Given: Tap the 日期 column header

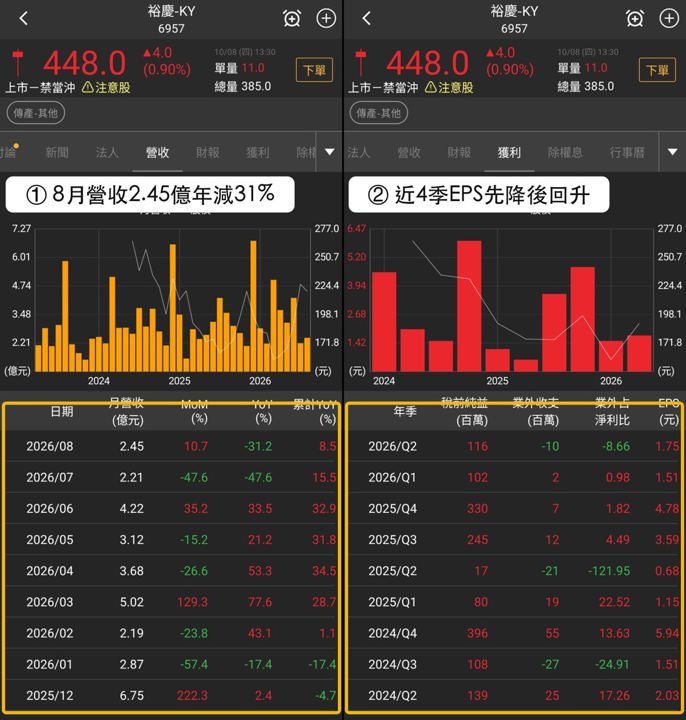Looking at the screenshot, I should (62, 411).
